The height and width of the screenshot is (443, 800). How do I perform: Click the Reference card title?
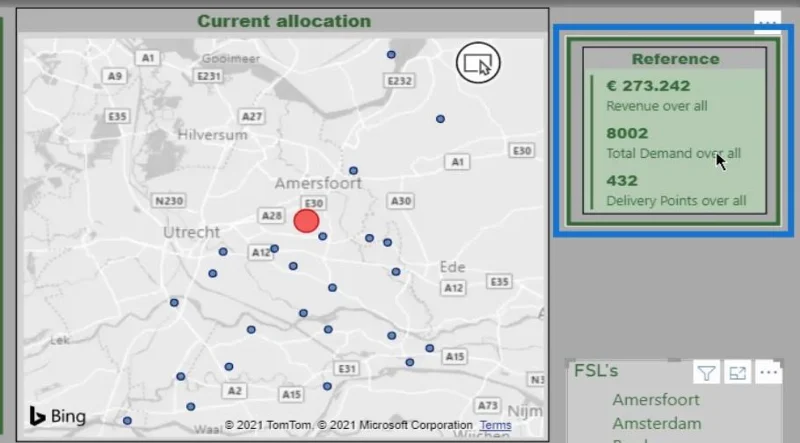675,59
